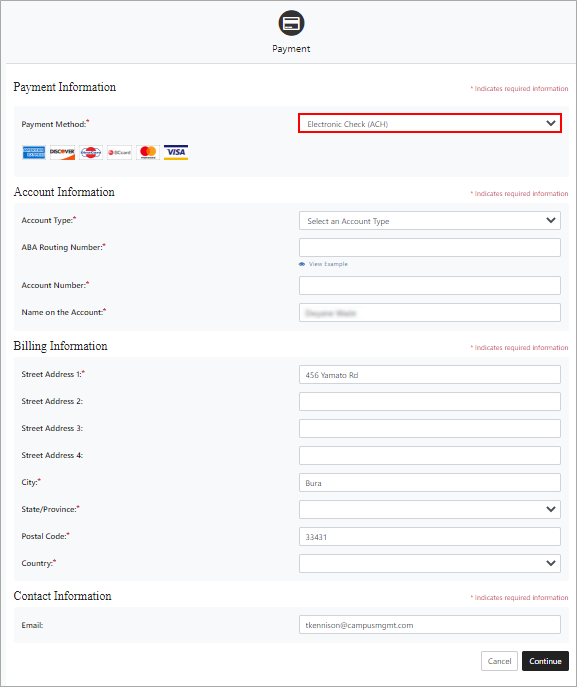
Task: Click the Discover card logo
Action: [x=62, y=152]
